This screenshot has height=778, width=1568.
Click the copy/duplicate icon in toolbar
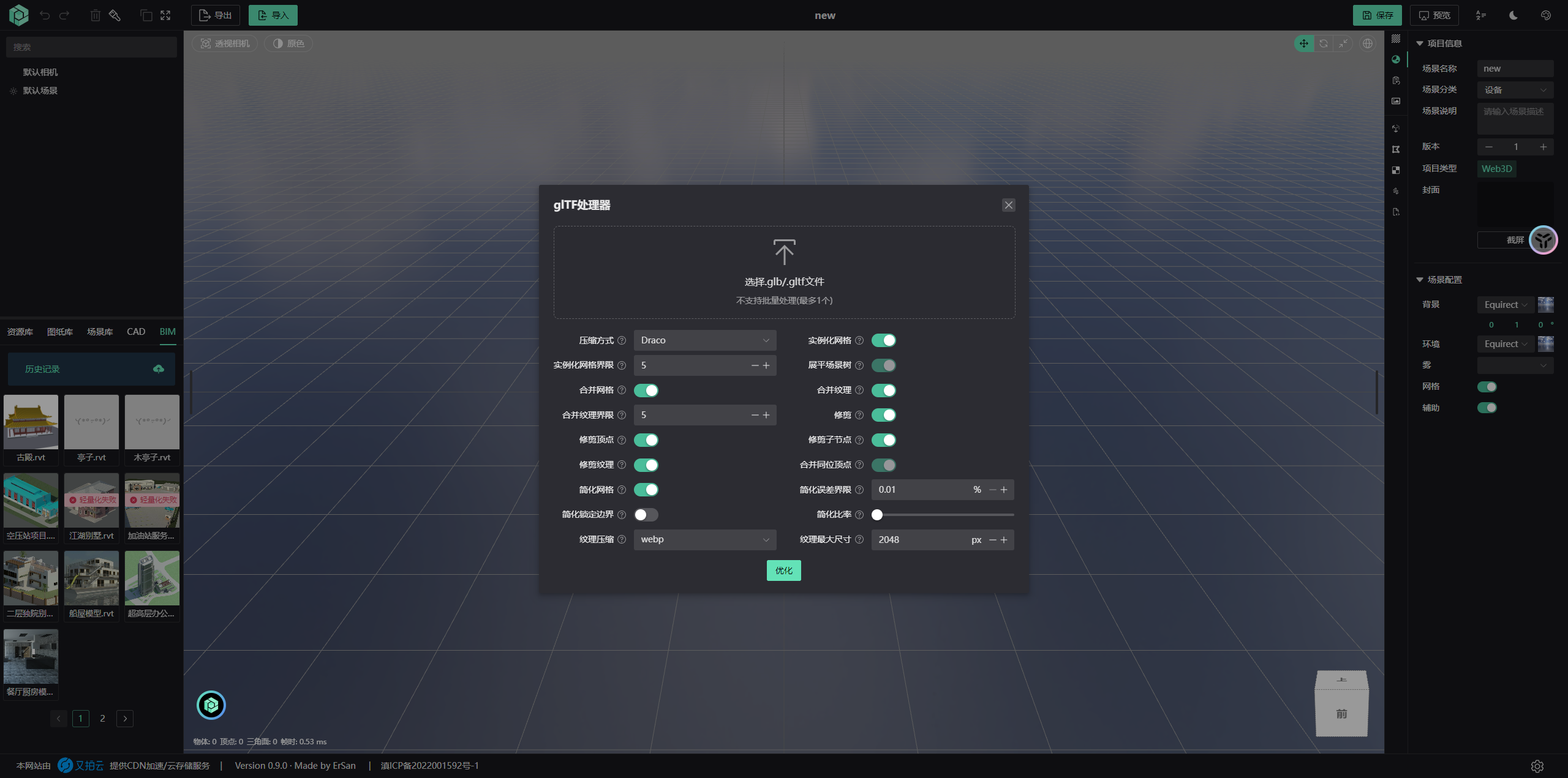(146, 15)
